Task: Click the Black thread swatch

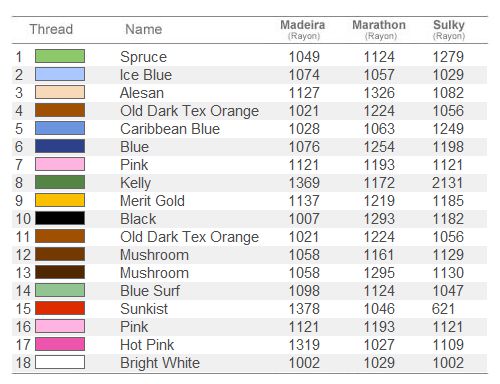Action: pos(60,218)
